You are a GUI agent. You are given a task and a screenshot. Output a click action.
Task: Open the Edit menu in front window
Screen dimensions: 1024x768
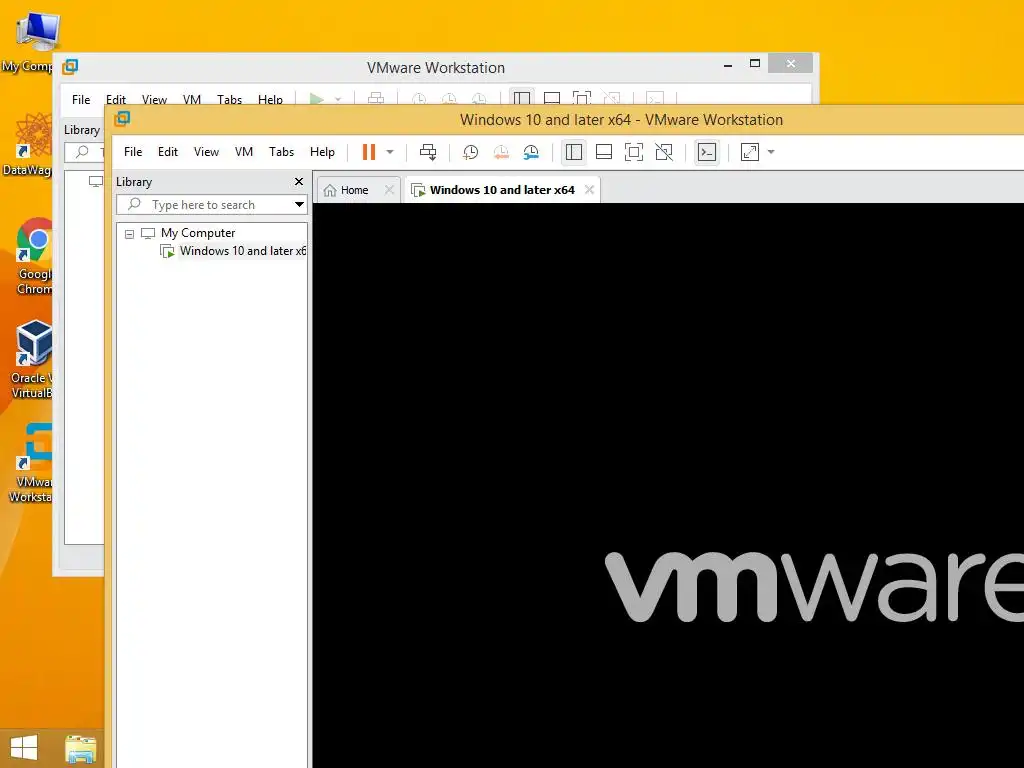(x=168, y=152)
